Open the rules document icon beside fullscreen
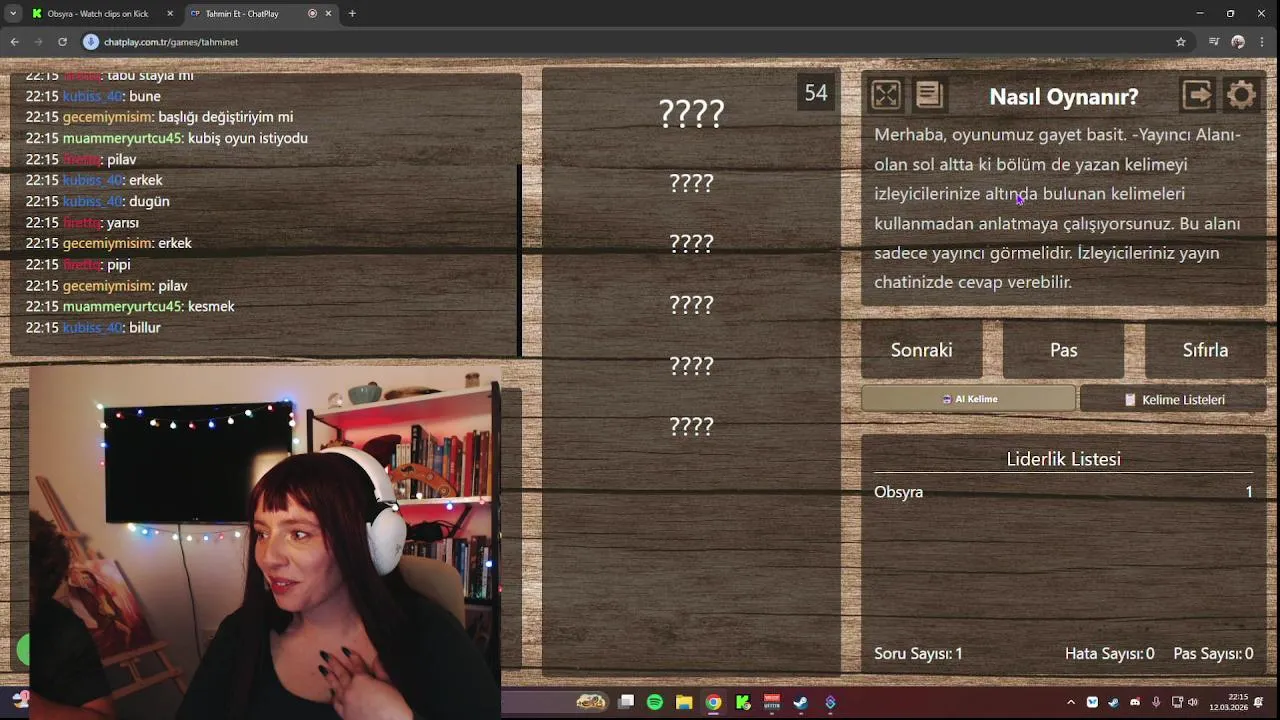The image size is (1280, 720). click(929, 95)
